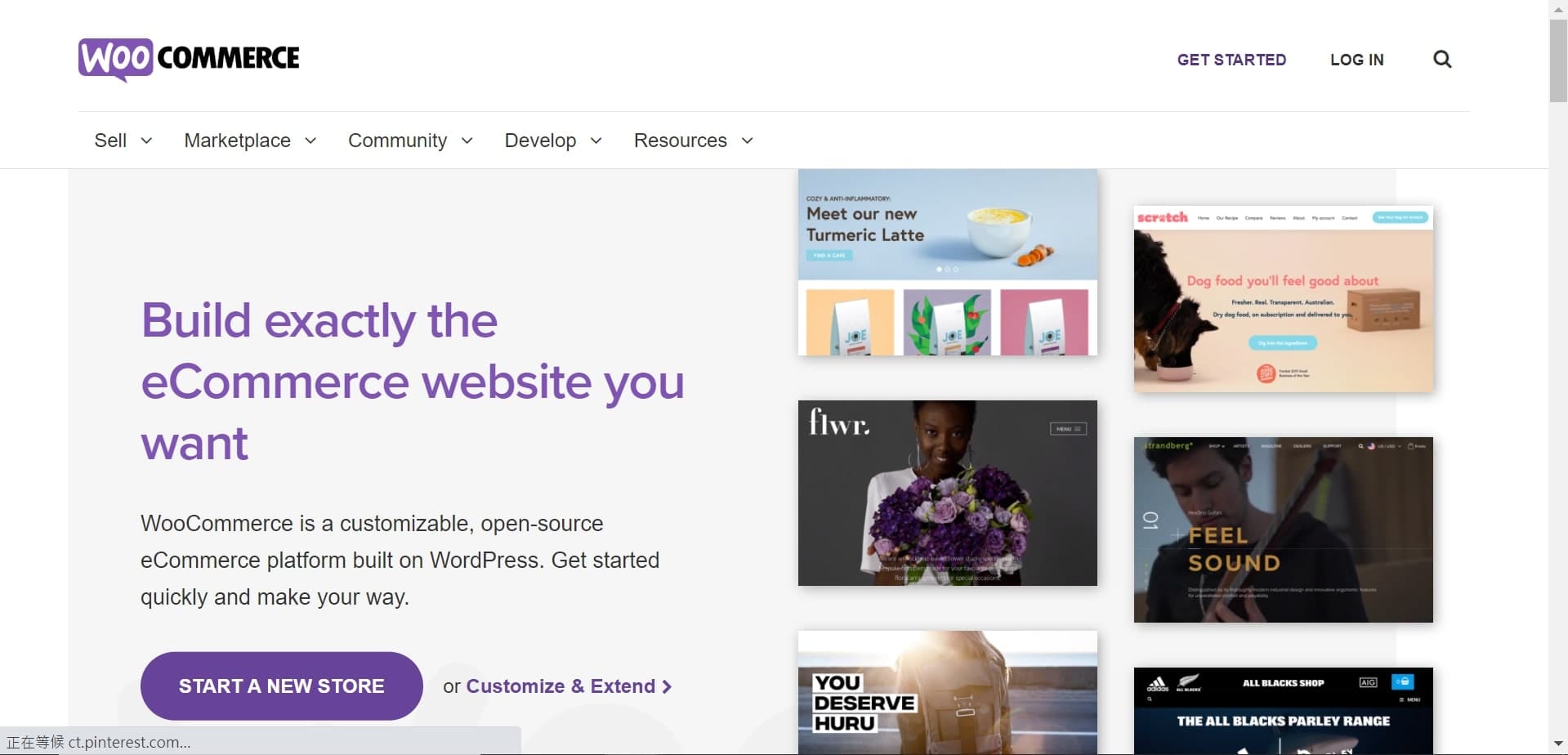Click the headline 'Build exactly the eCommerce website you want'

[413, 382]
